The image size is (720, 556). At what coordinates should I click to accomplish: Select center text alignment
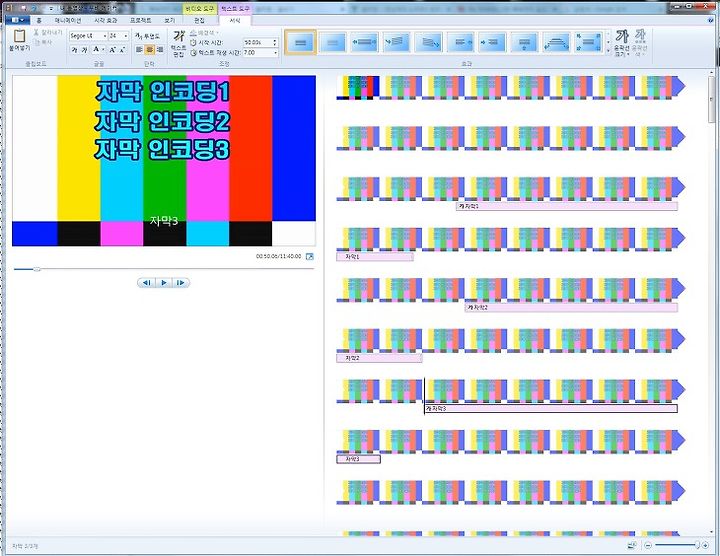pyautogui.click(x=149, y=50)
